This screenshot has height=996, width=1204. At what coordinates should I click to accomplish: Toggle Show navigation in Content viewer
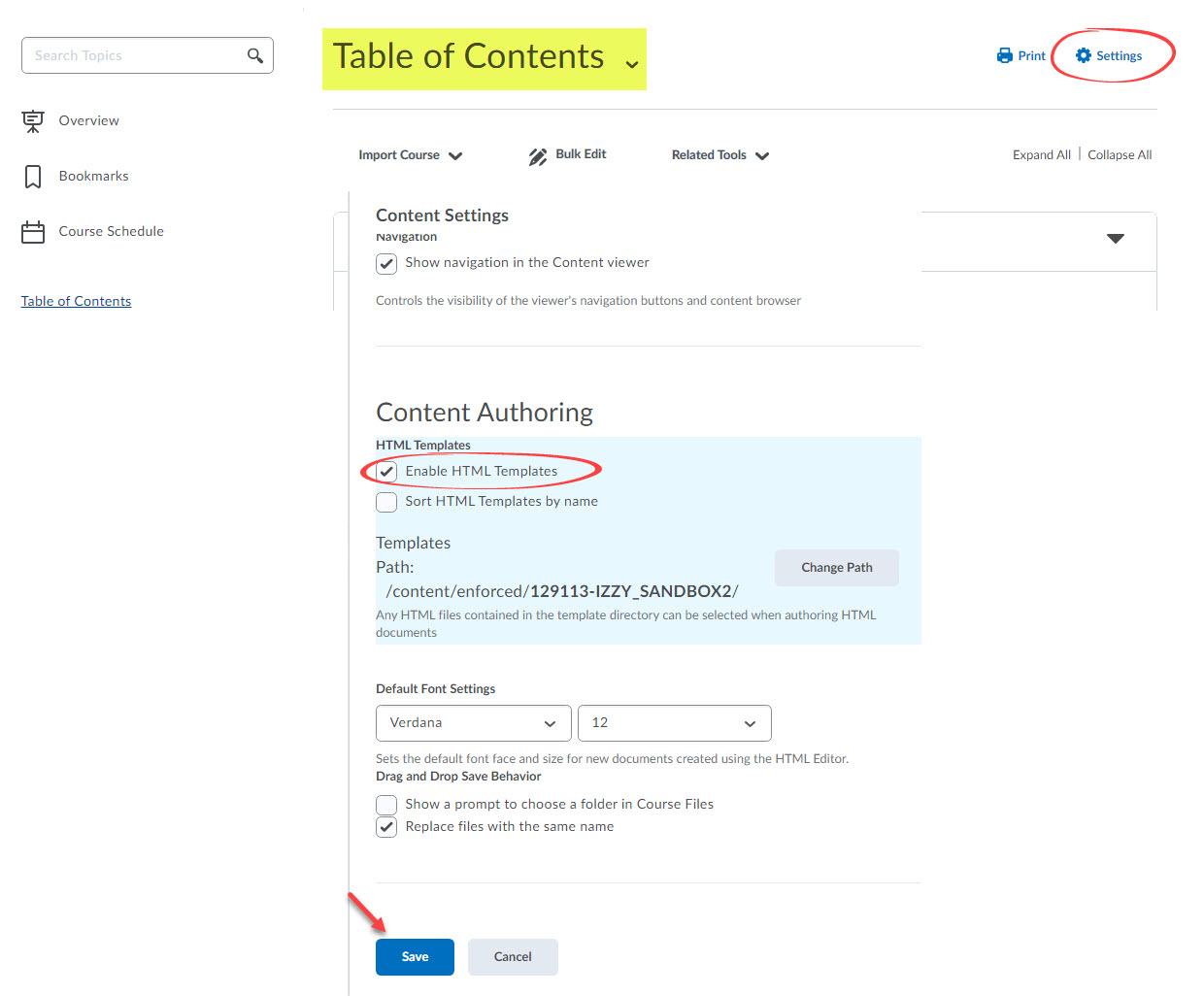tap(386, 264)
